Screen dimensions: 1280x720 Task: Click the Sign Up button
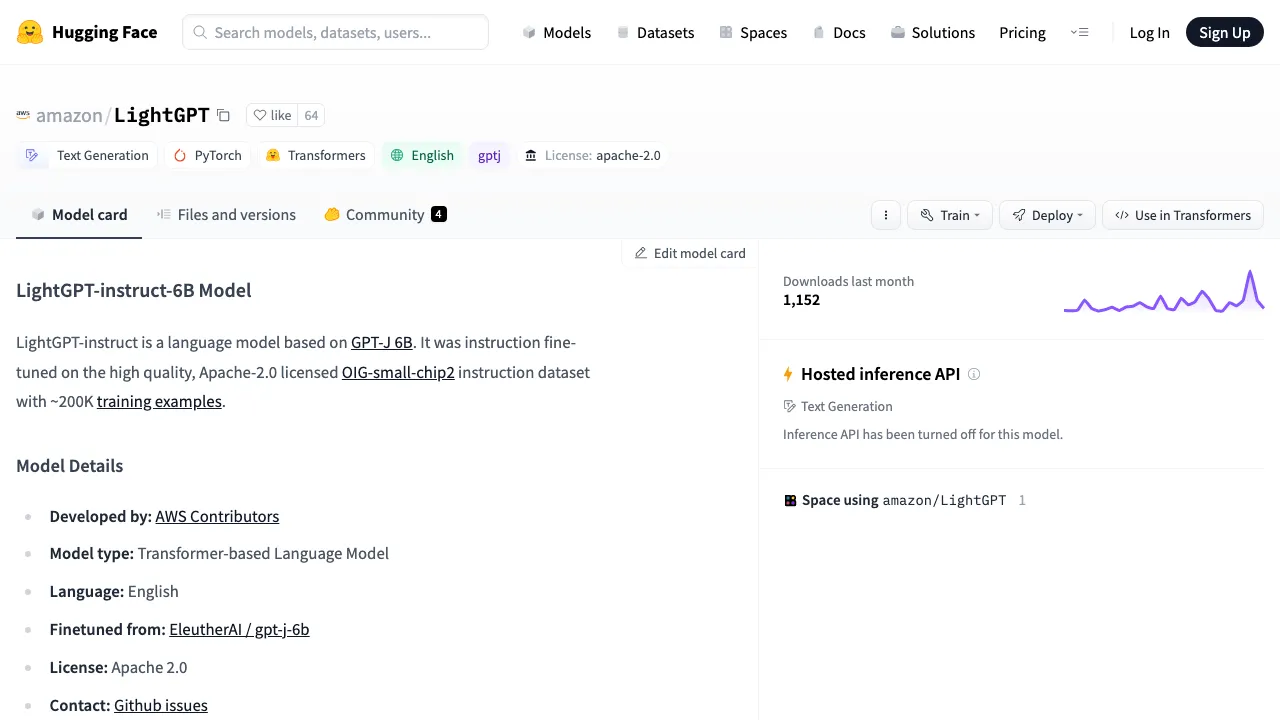(1225, 32)
